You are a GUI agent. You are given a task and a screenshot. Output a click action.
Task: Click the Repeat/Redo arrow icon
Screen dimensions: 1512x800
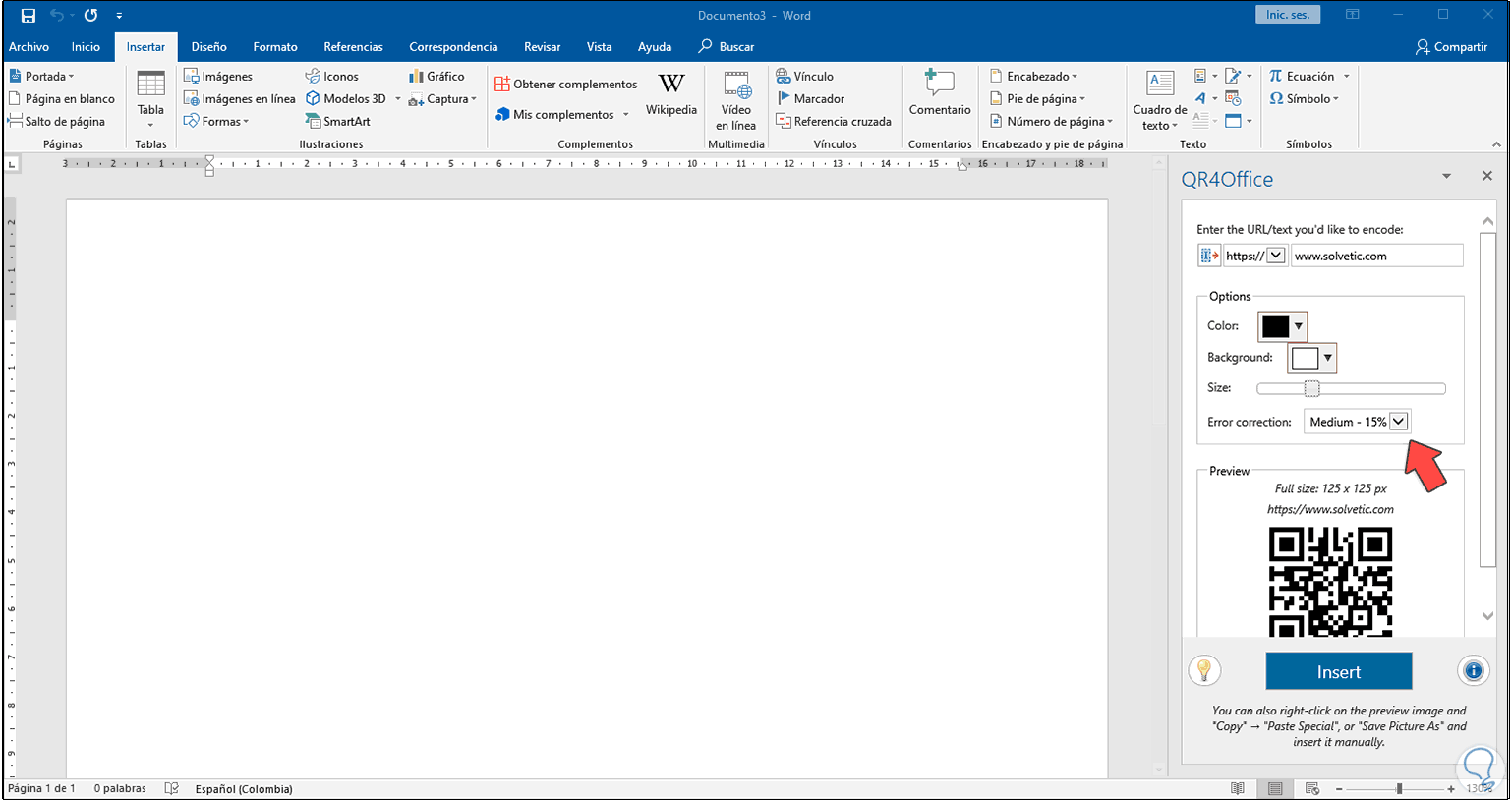pyautogui.click(x=90, y=16)
